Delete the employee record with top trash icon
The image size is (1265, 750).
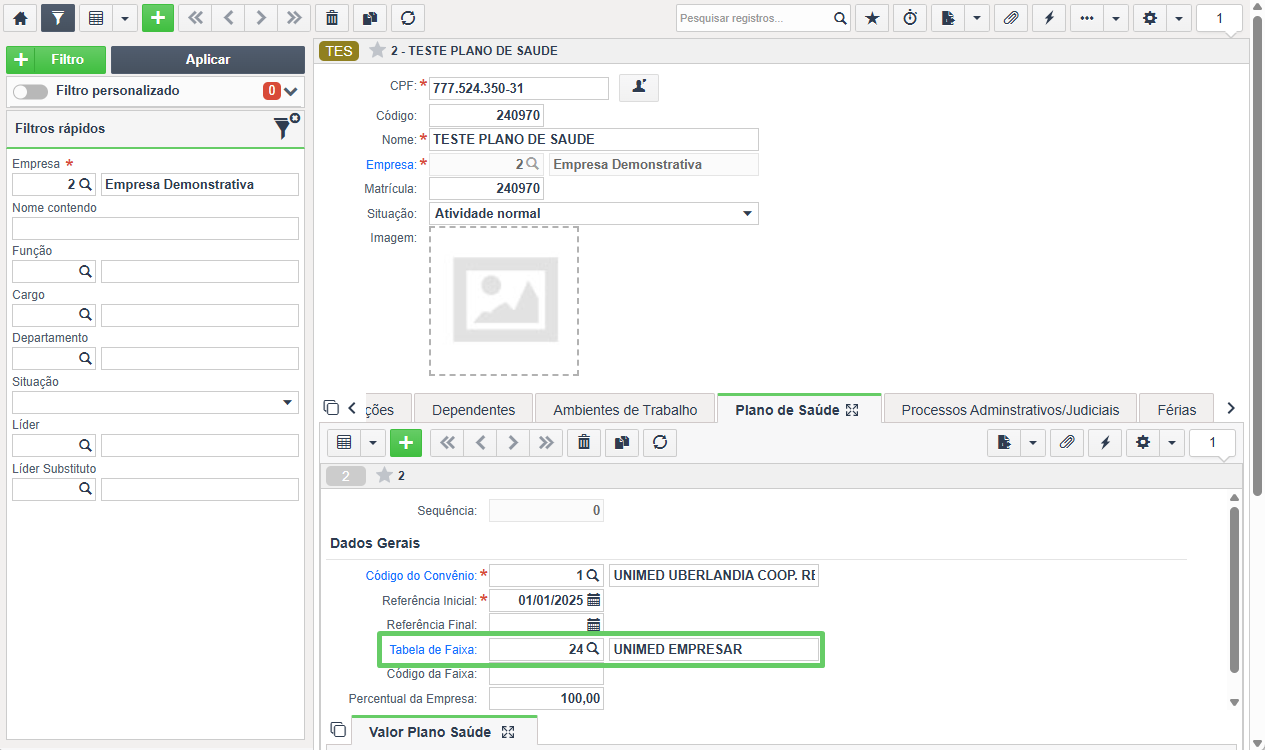coord(332,18)
